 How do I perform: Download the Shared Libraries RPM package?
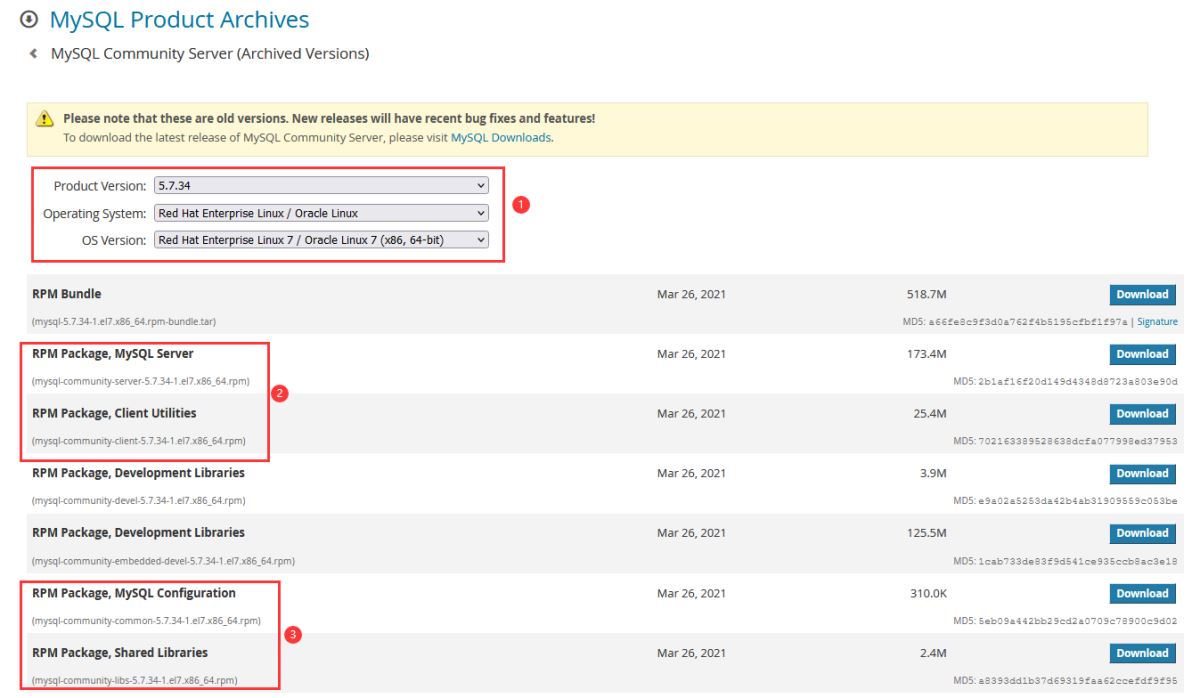[1142, 653]
